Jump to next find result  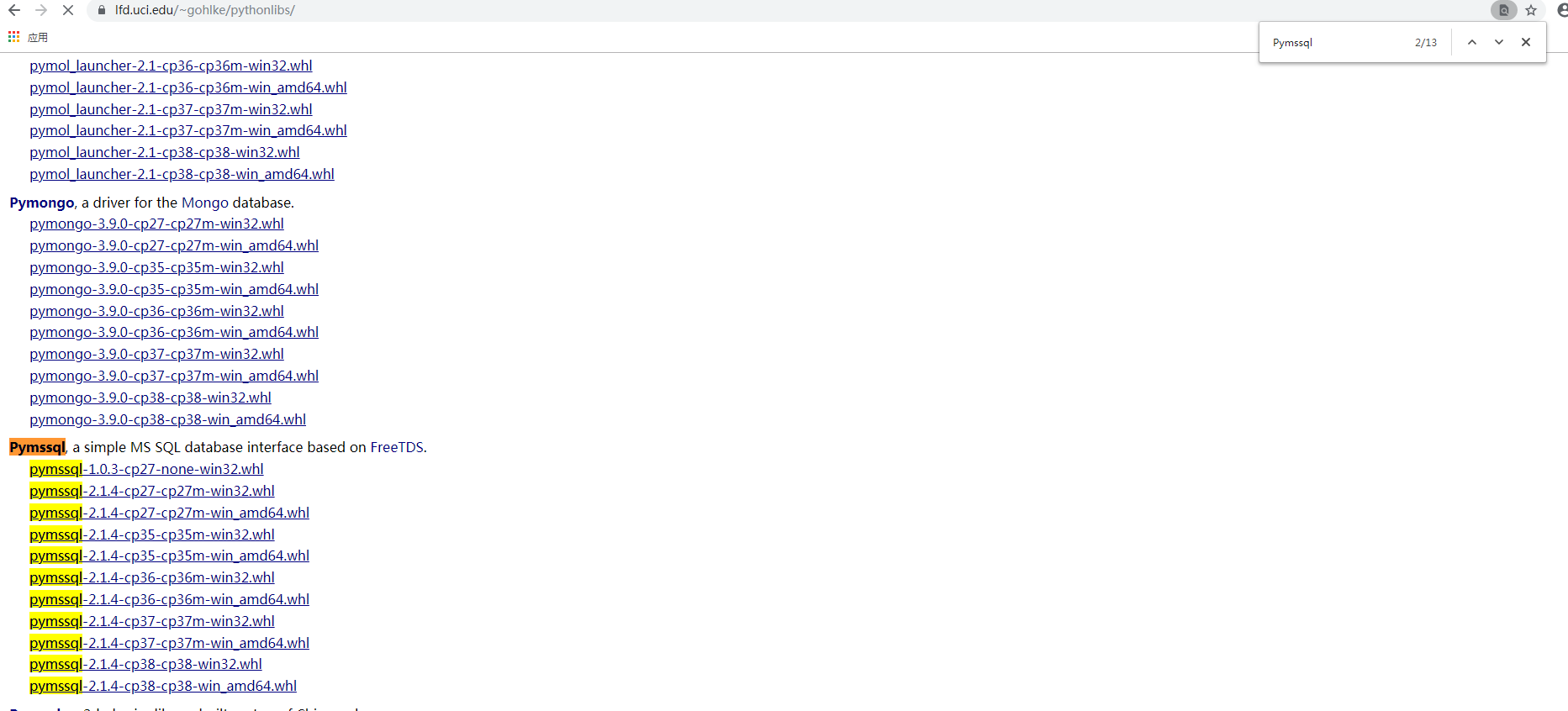click(1499, 42)
